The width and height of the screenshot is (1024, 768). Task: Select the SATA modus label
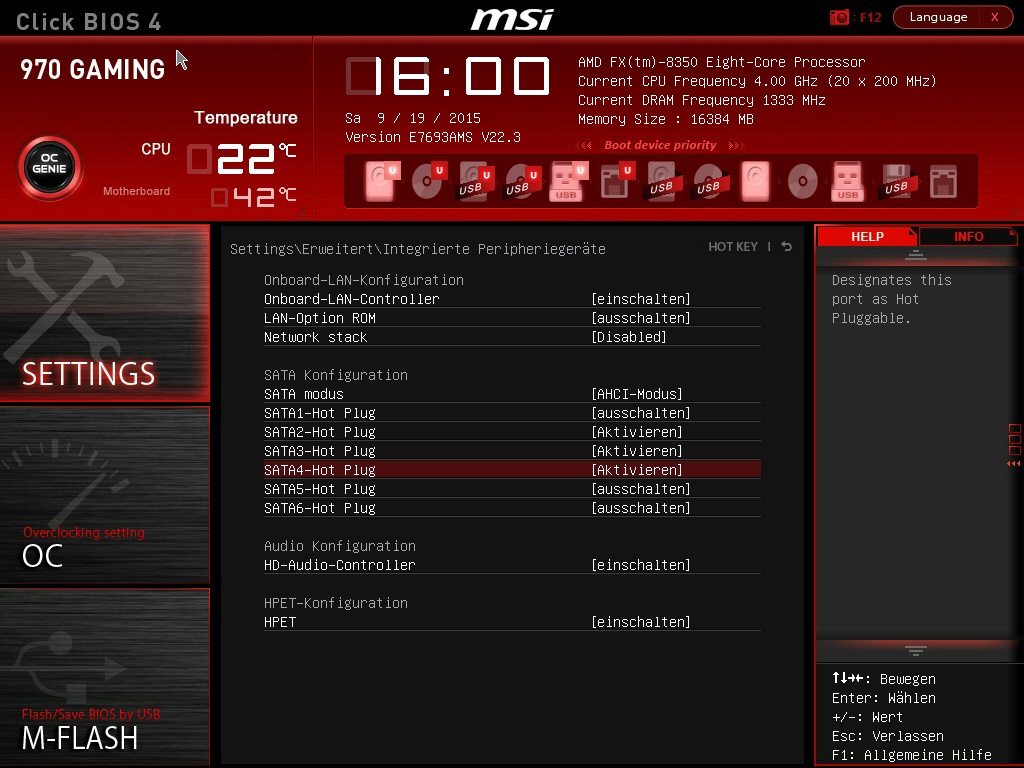[304, 394]
